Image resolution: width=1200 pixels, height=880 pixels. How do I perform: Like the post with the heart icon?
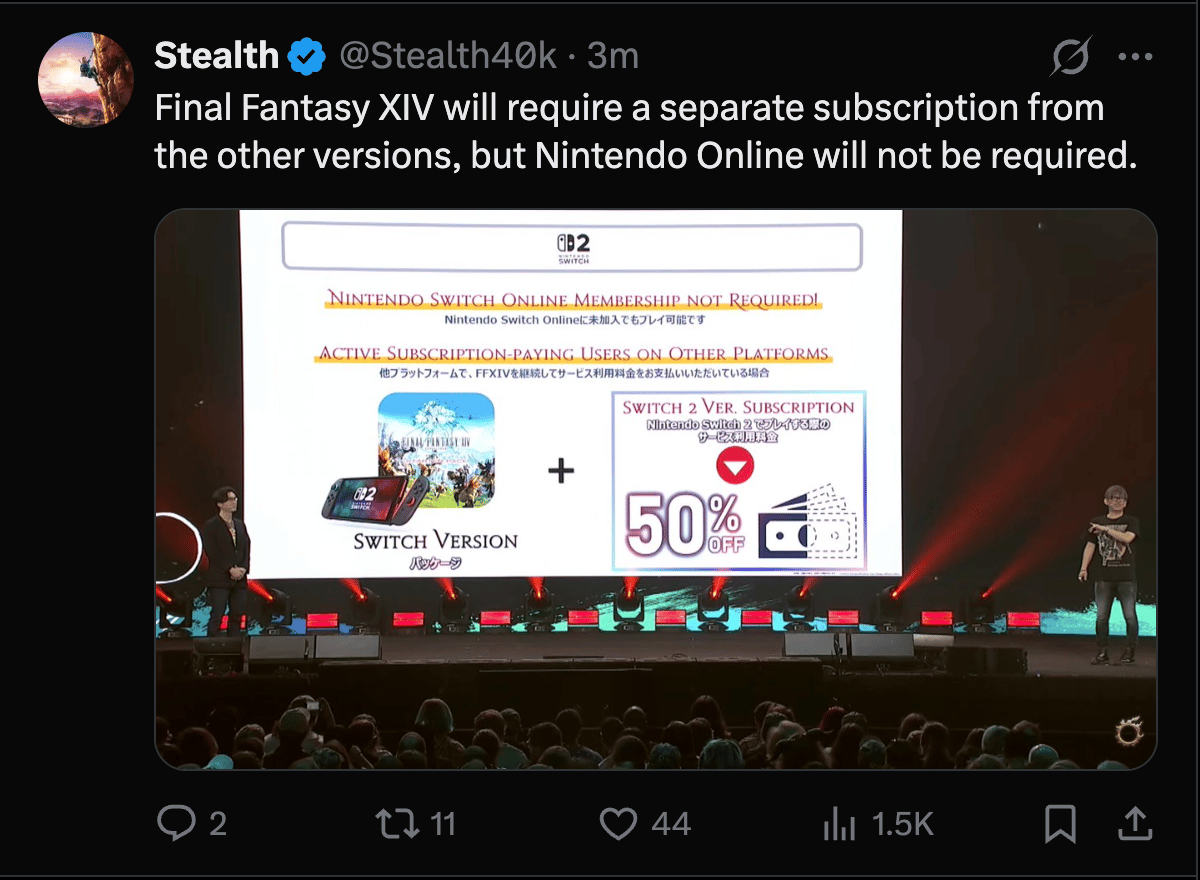pos(618,824)
